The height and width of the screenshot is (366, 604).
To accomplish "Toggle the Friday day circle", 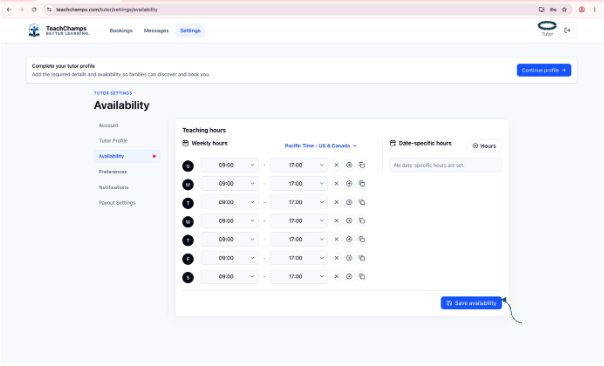I will pyautogui.click(x=188, y=259).
